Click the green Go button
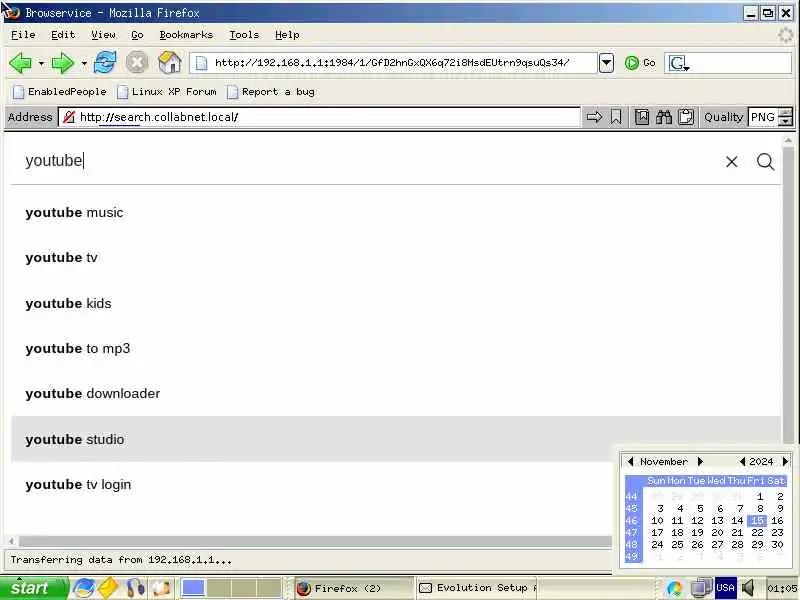The height and width of the screenshot is (600, 800). (x=640, y=63)
